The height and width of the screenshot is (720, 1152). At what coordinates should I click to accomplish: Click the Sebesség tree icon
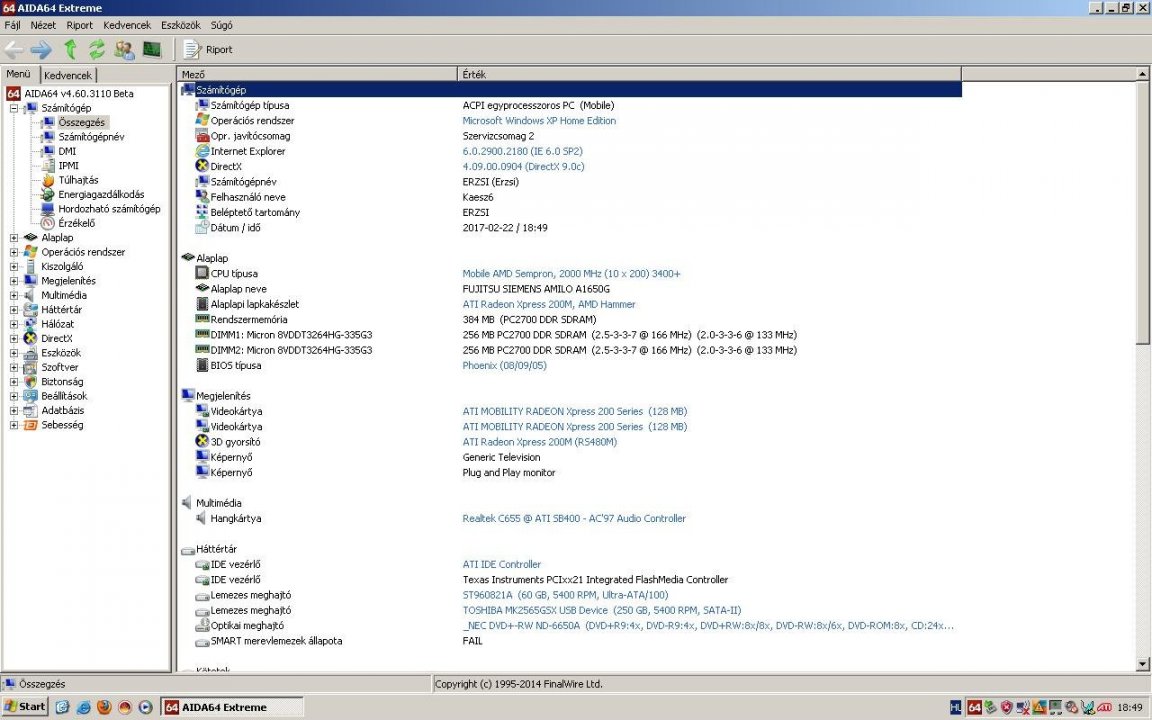30,425
